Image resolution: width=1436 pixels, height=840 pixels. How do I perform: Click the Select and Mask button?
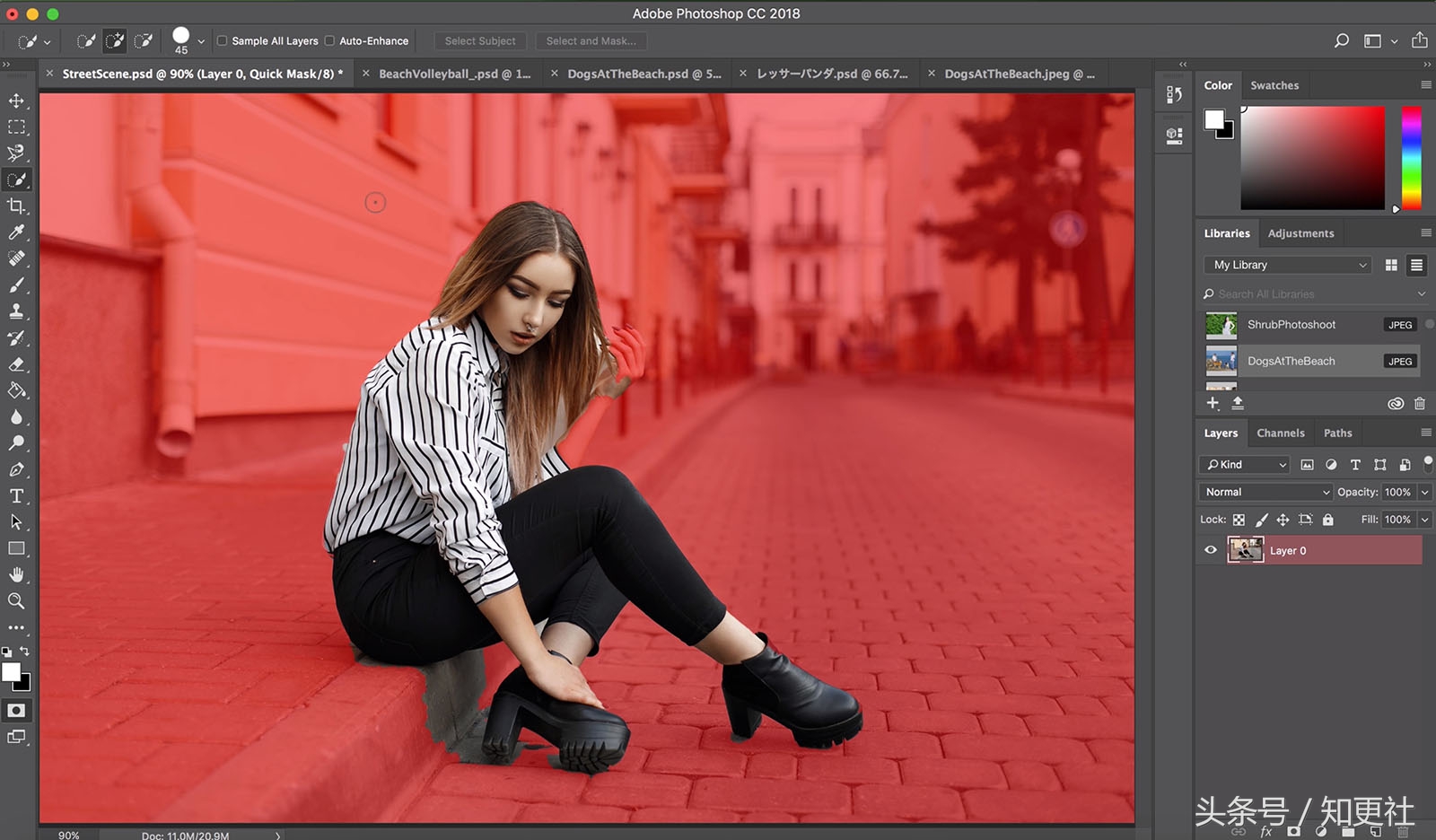tap(591, 41)
